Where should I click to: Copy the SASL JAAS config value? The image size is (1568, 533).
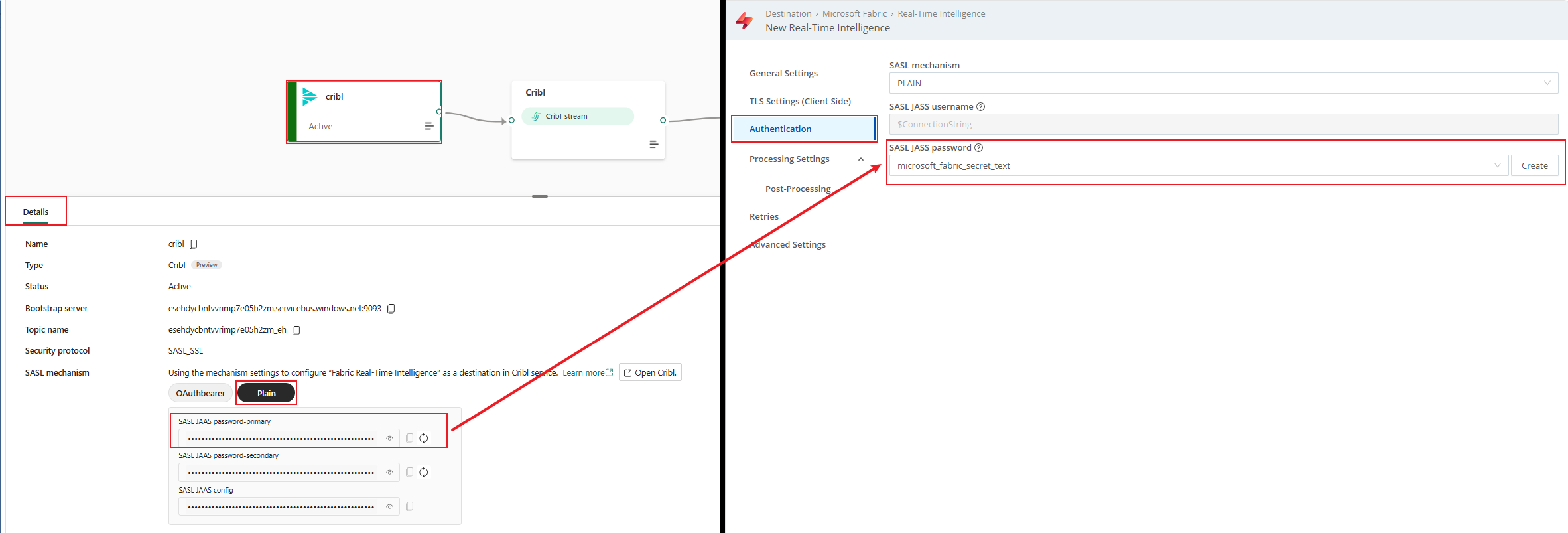click(410, 506)
